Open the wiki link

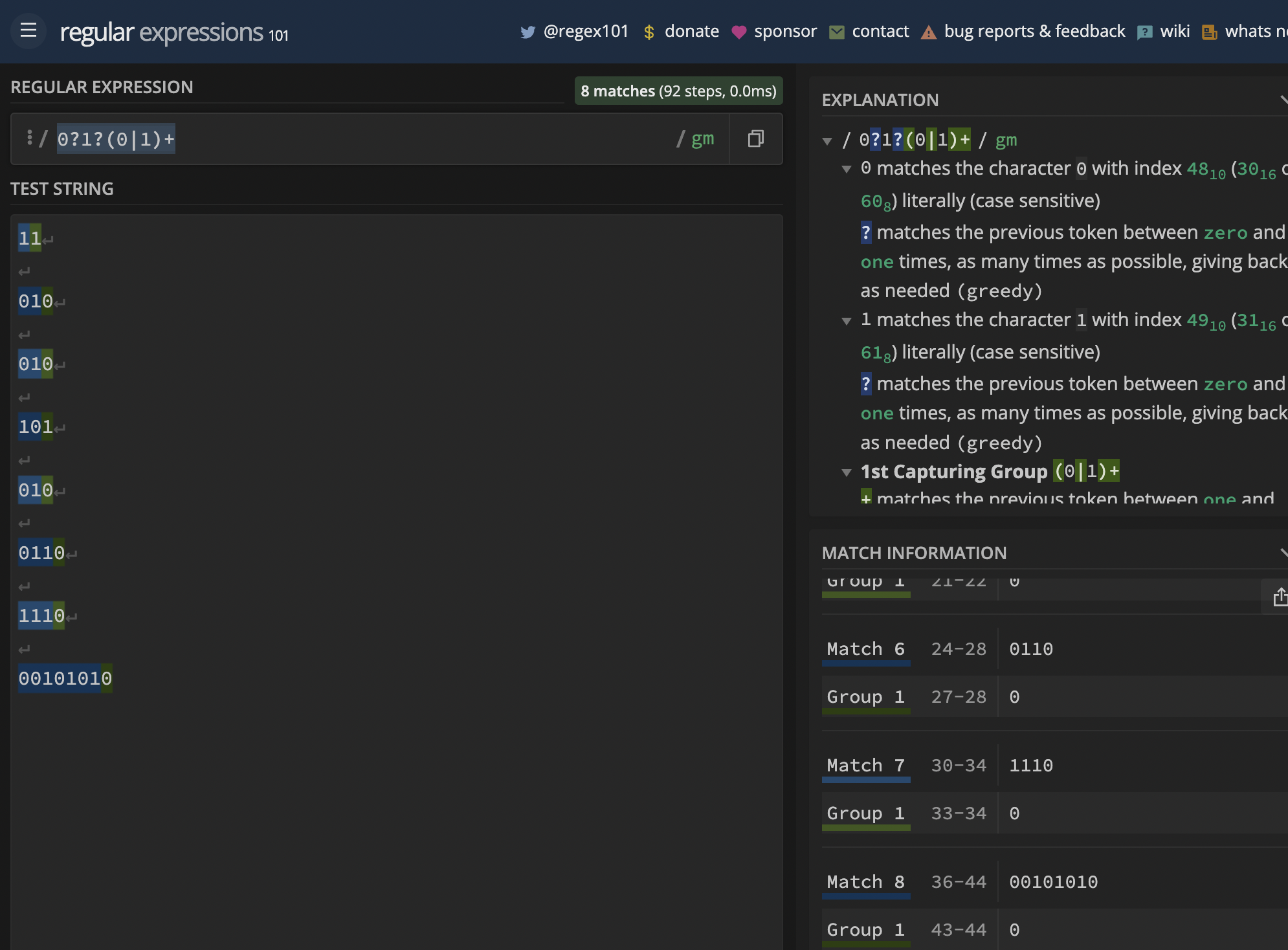[x=1174, y=31]
